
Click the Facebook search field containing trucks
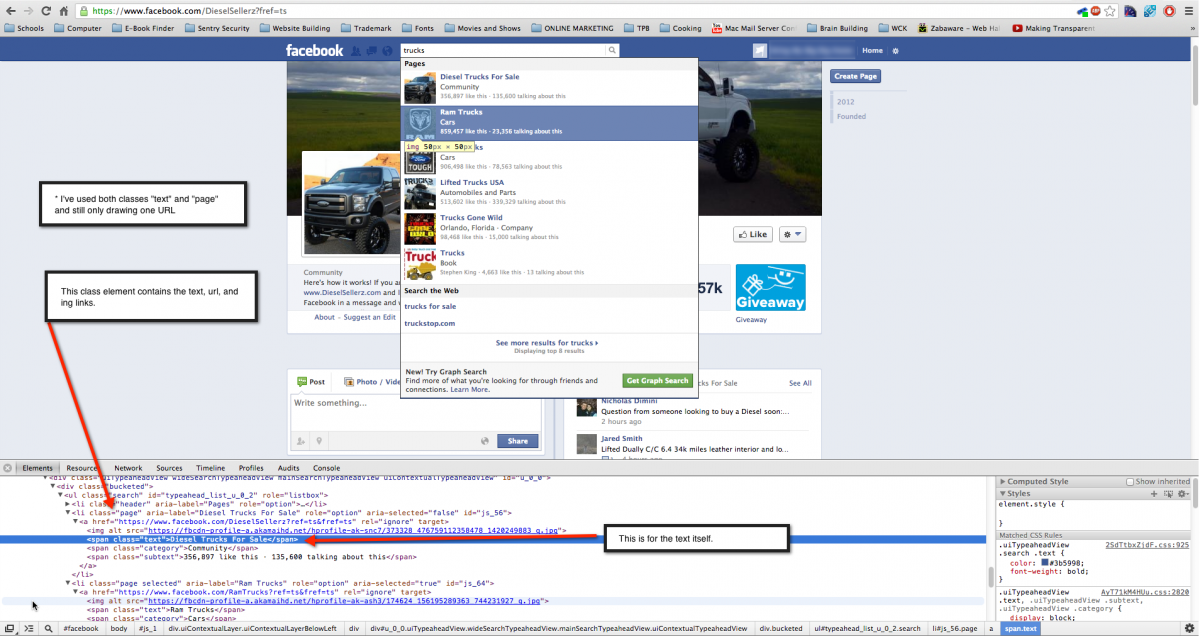pyautogui.click(x=503, y=50)
